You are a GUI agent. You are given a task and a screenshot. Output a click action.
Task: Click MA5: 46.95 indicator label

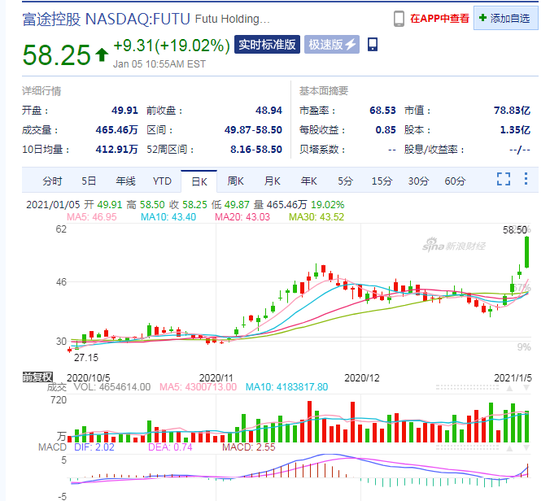click(x=92, y=217)
